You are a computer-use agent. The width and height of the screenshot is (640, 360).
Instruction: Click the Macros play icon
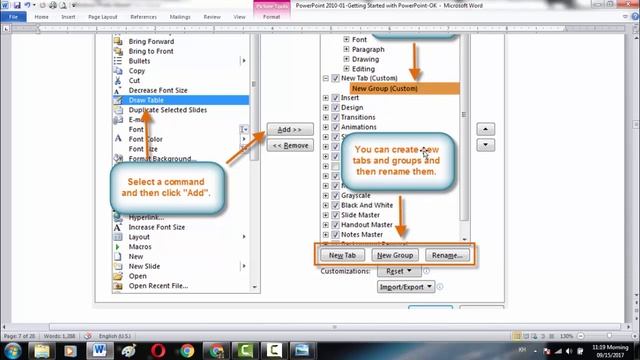click(118, 247)
